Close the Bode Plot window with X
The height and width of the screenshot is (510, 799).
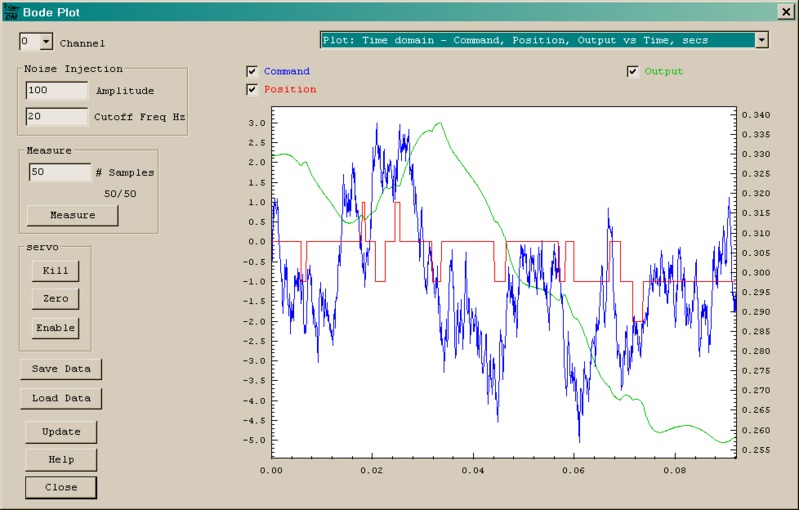click(x=785, y=12)
